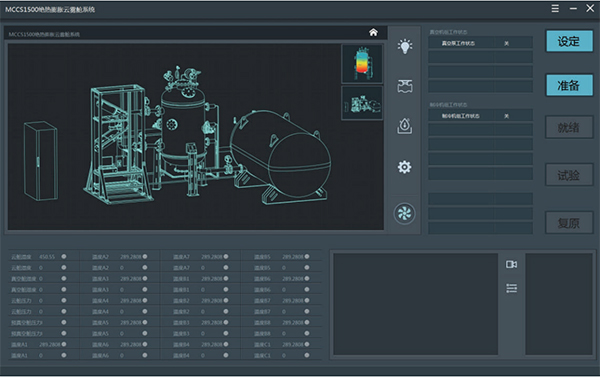Click the 289.2808 value of 温度A4
Image resolution: width=600 pixels, height=377 pixels.
click(x=131, y=300)
